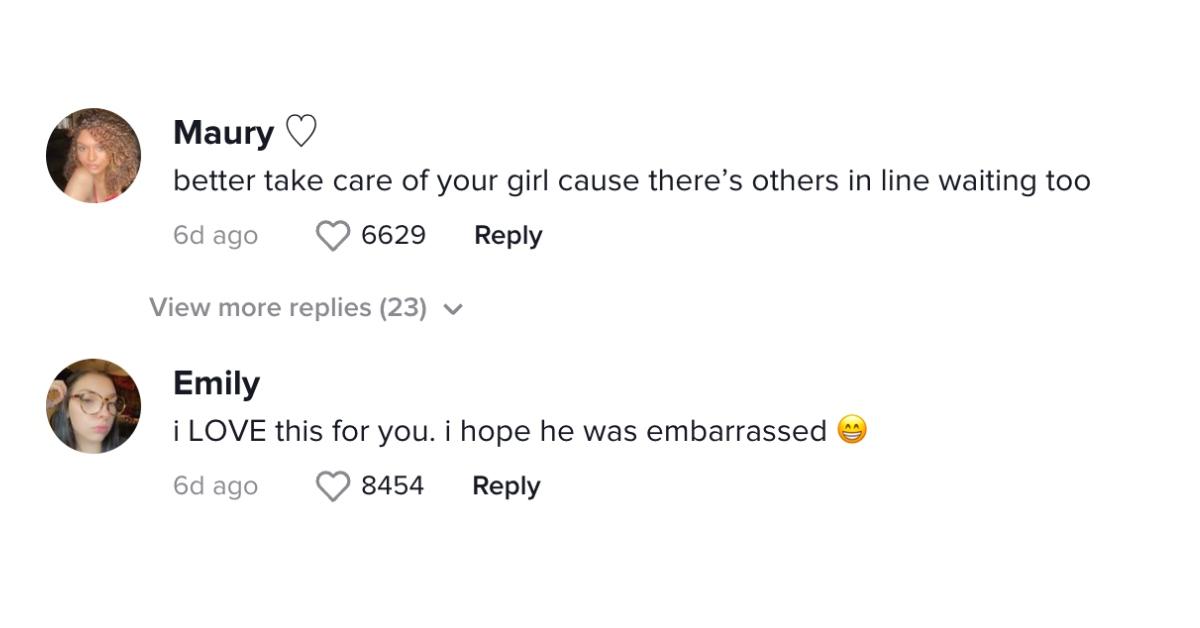Viewport: 1200px width, 628px height.
Task: Click the 8454 like count
Action: [x=391, y=486]
